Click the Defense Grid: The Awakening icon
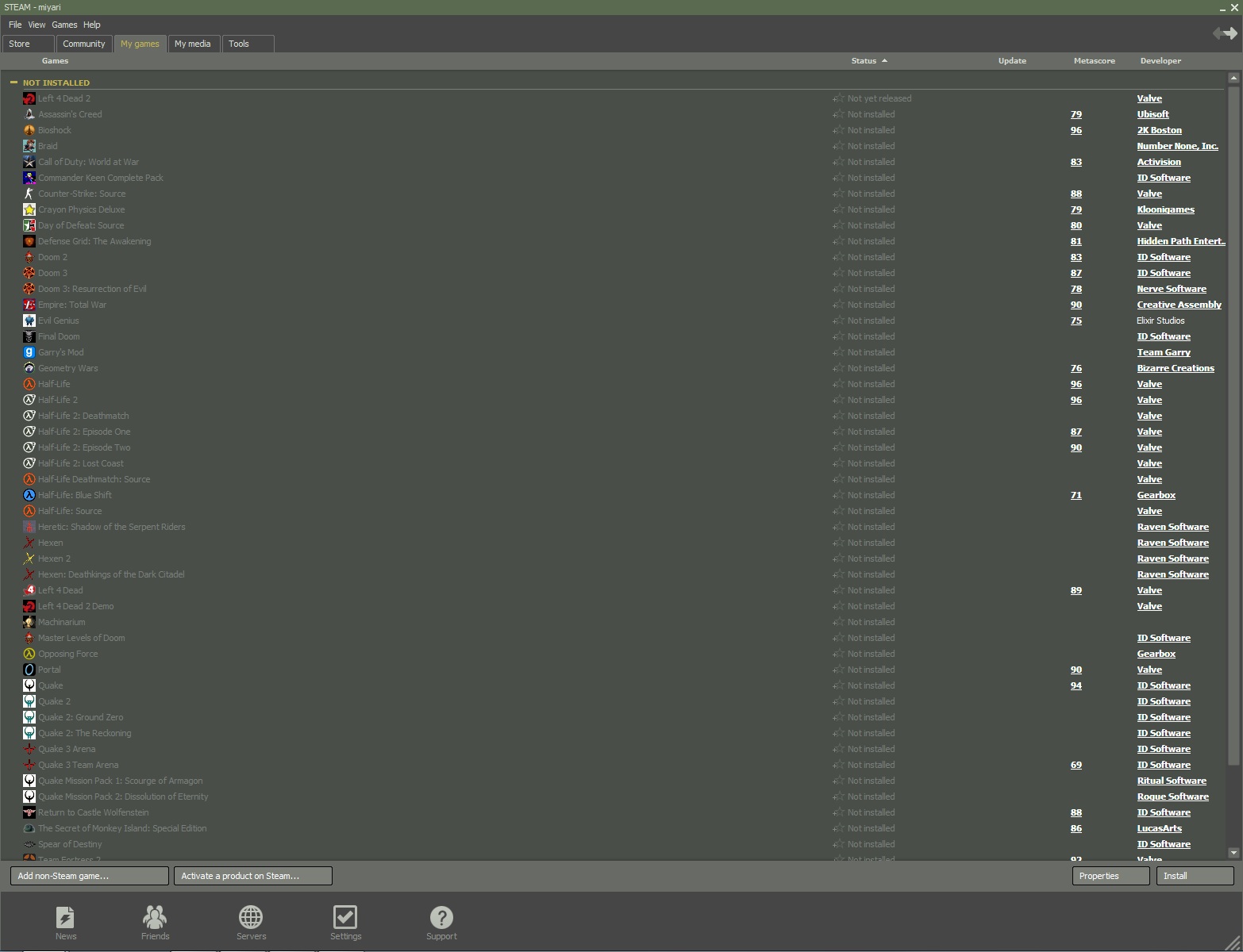 [29, 241]
